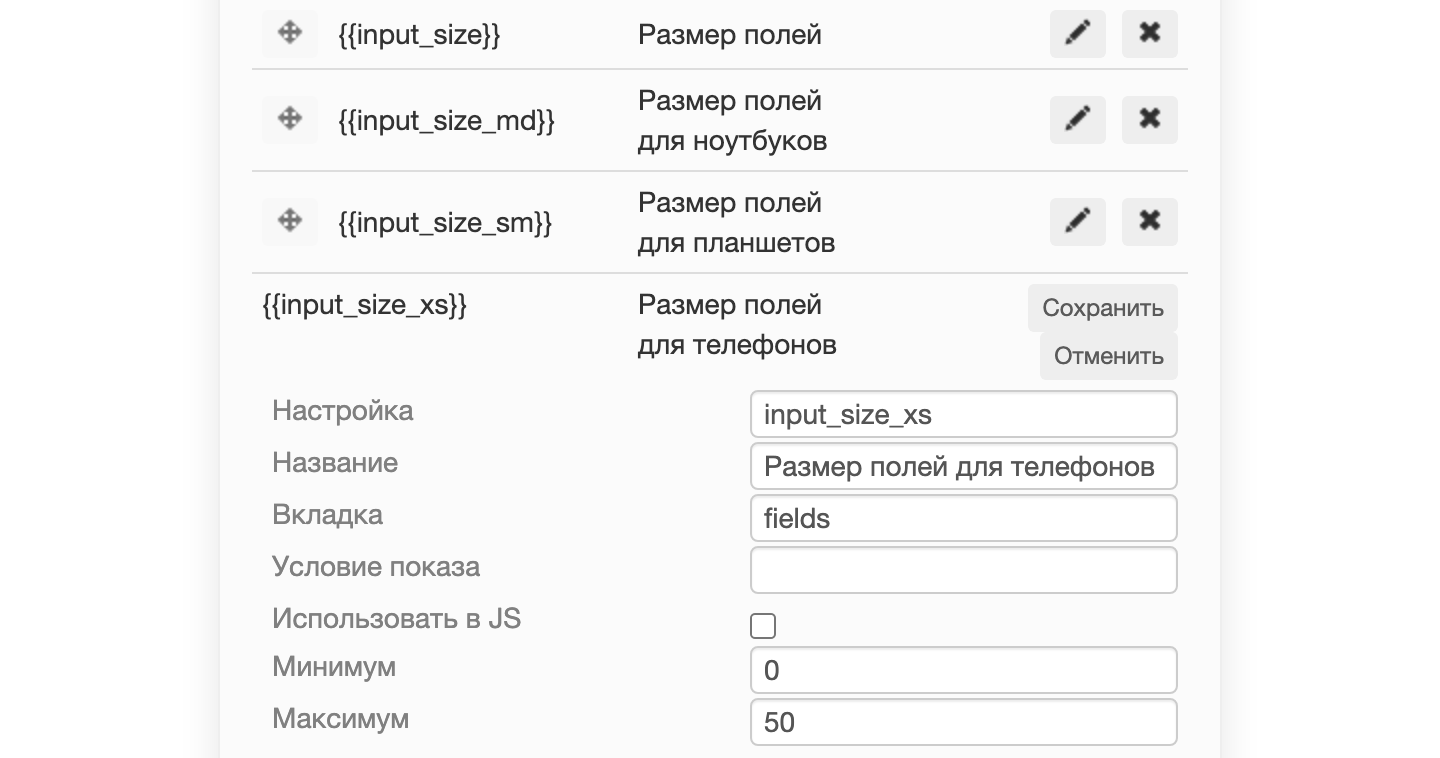Image resolution: width=1440 pixels, height=758 pixels.
Task: Enable the Использовать в JS checkbox
Action: pos(763,626)
